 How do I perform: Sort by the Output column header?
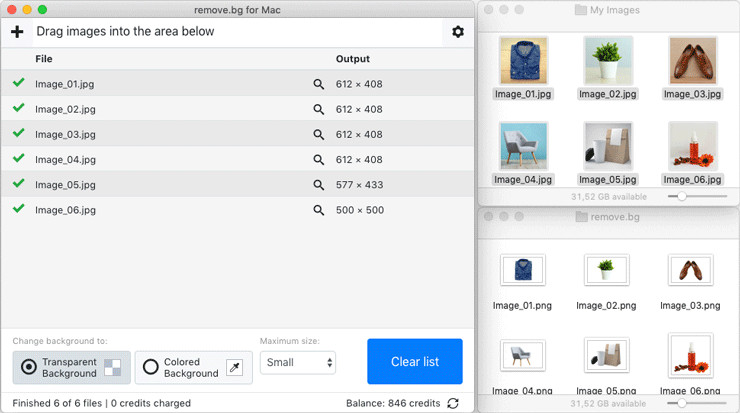coord(353,59)
